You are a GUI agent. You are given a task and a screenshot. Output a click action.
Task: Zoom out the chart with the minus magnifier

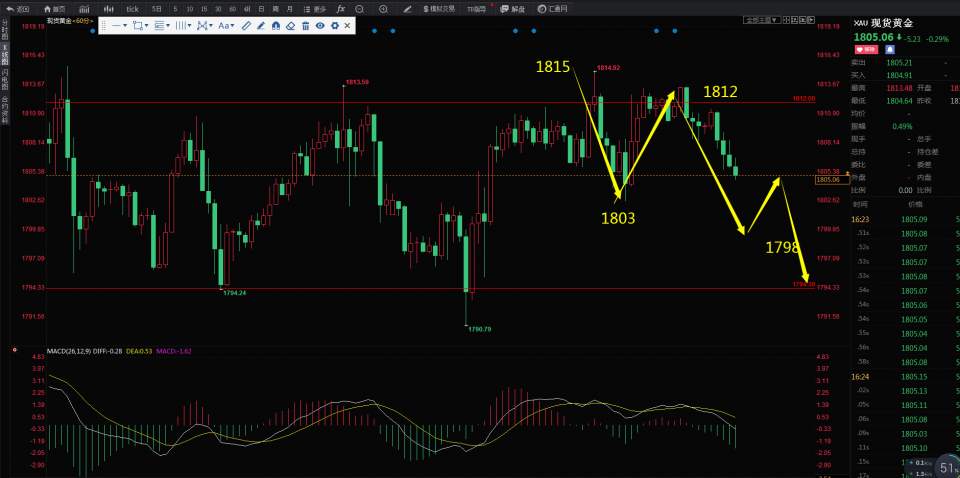click(x=359, y=9)
